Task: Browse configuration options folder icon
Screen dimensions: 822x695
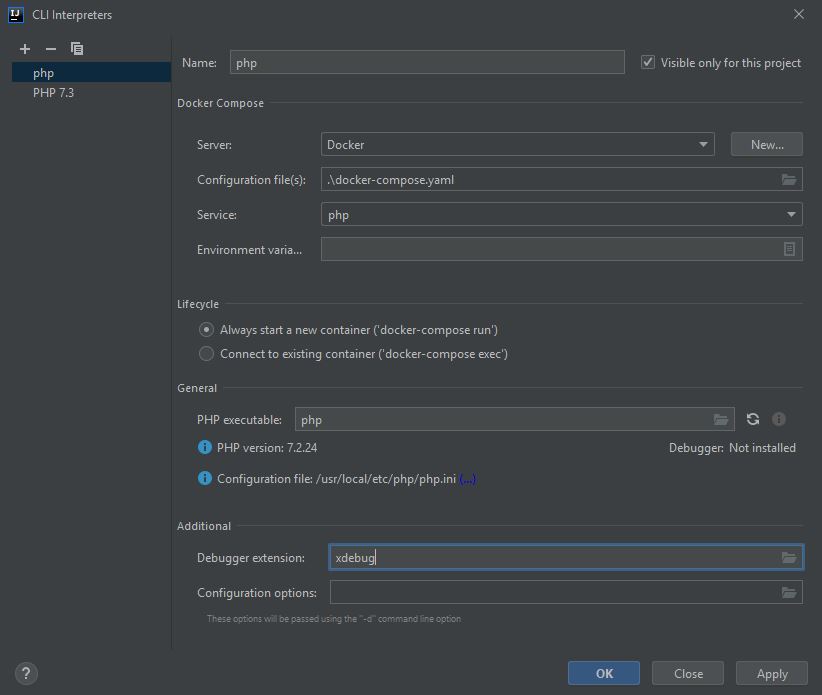Action: coord(789,592)
